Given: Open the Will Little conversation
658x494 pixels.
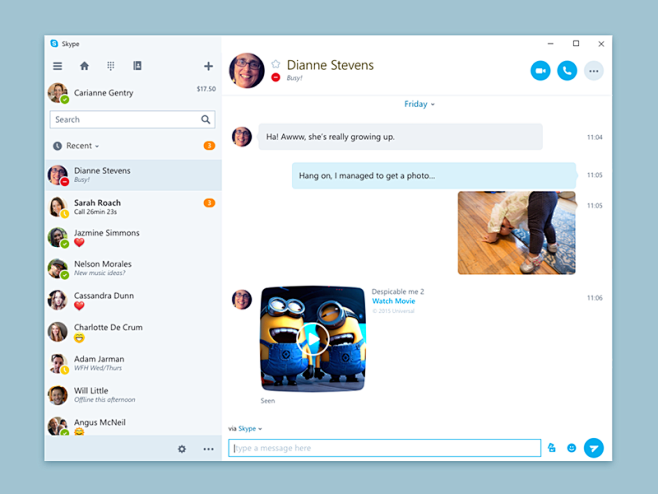Looking at the screenshot, I should [133, 395].
